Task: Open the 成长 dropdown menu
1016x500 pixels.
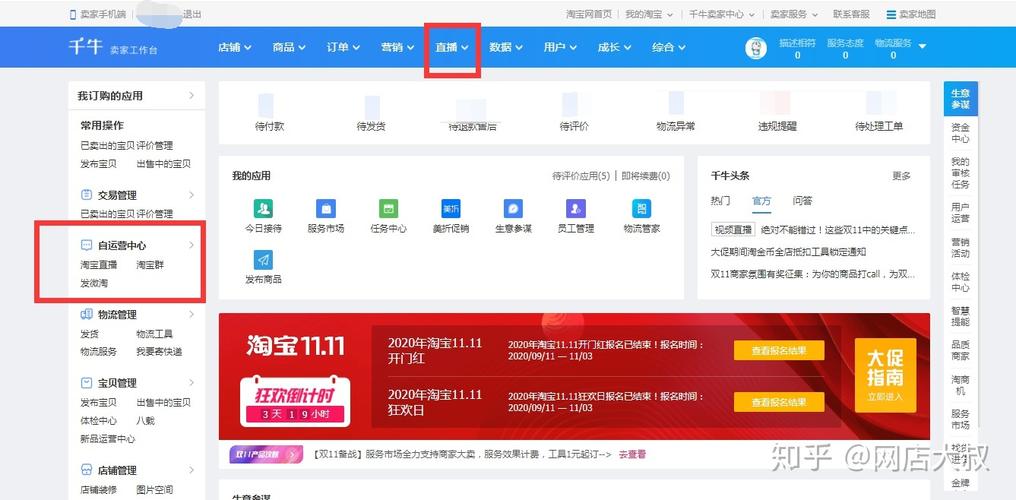Action: (614, 47)
